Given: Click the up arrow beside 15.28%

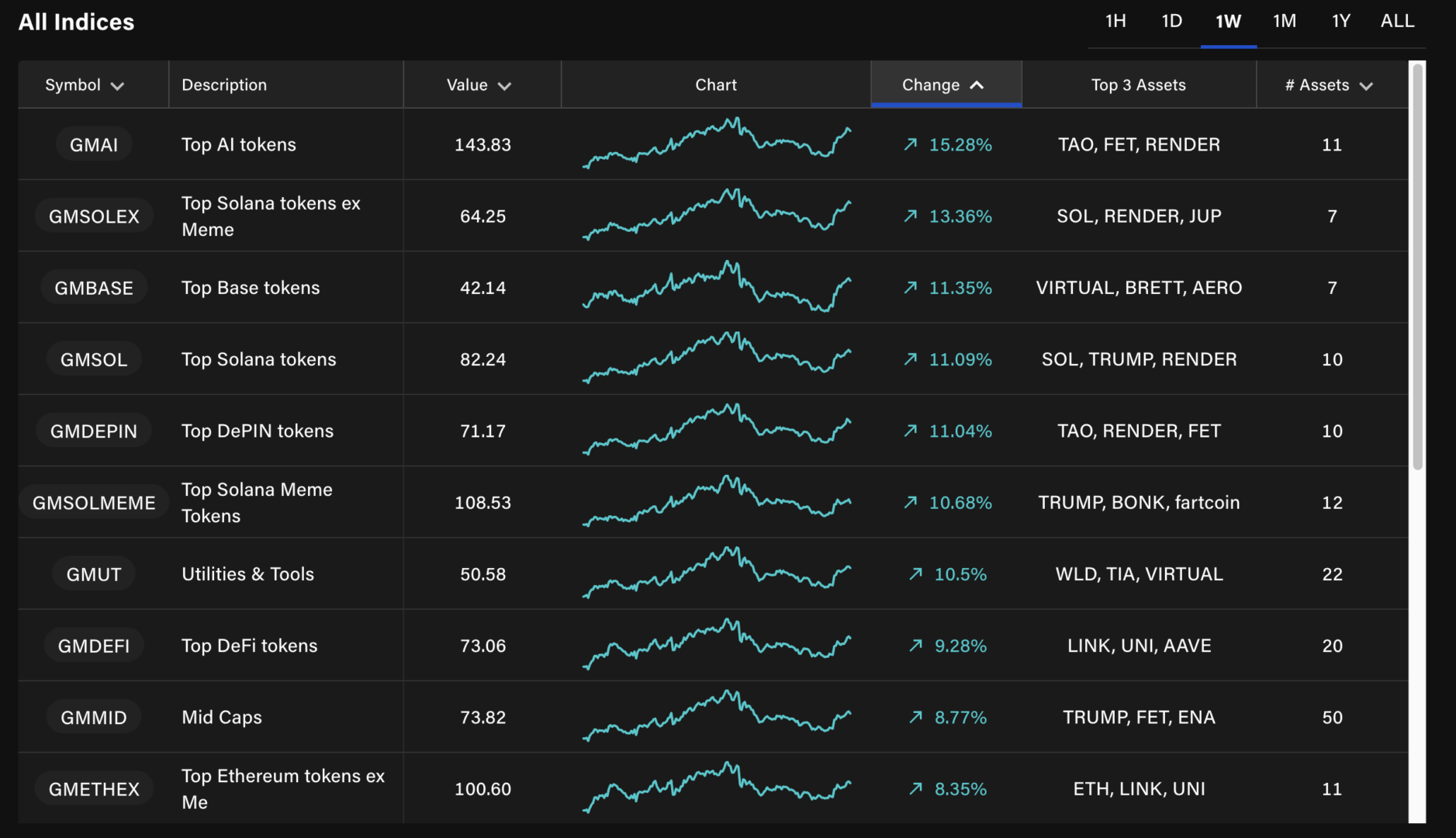Looking at the screenshot, I should 911,144.
